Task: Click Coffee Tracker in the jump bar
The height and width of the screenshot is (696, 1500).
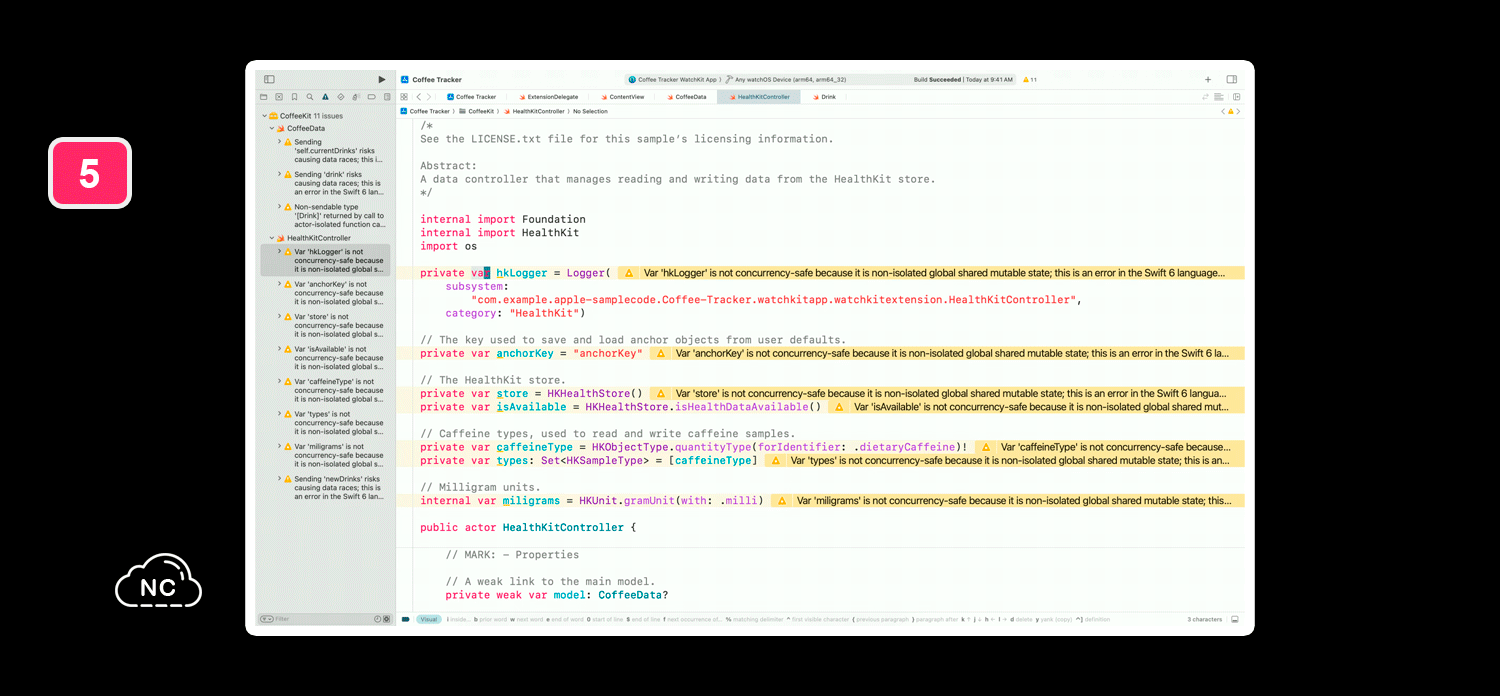Action: click(426, 111)
